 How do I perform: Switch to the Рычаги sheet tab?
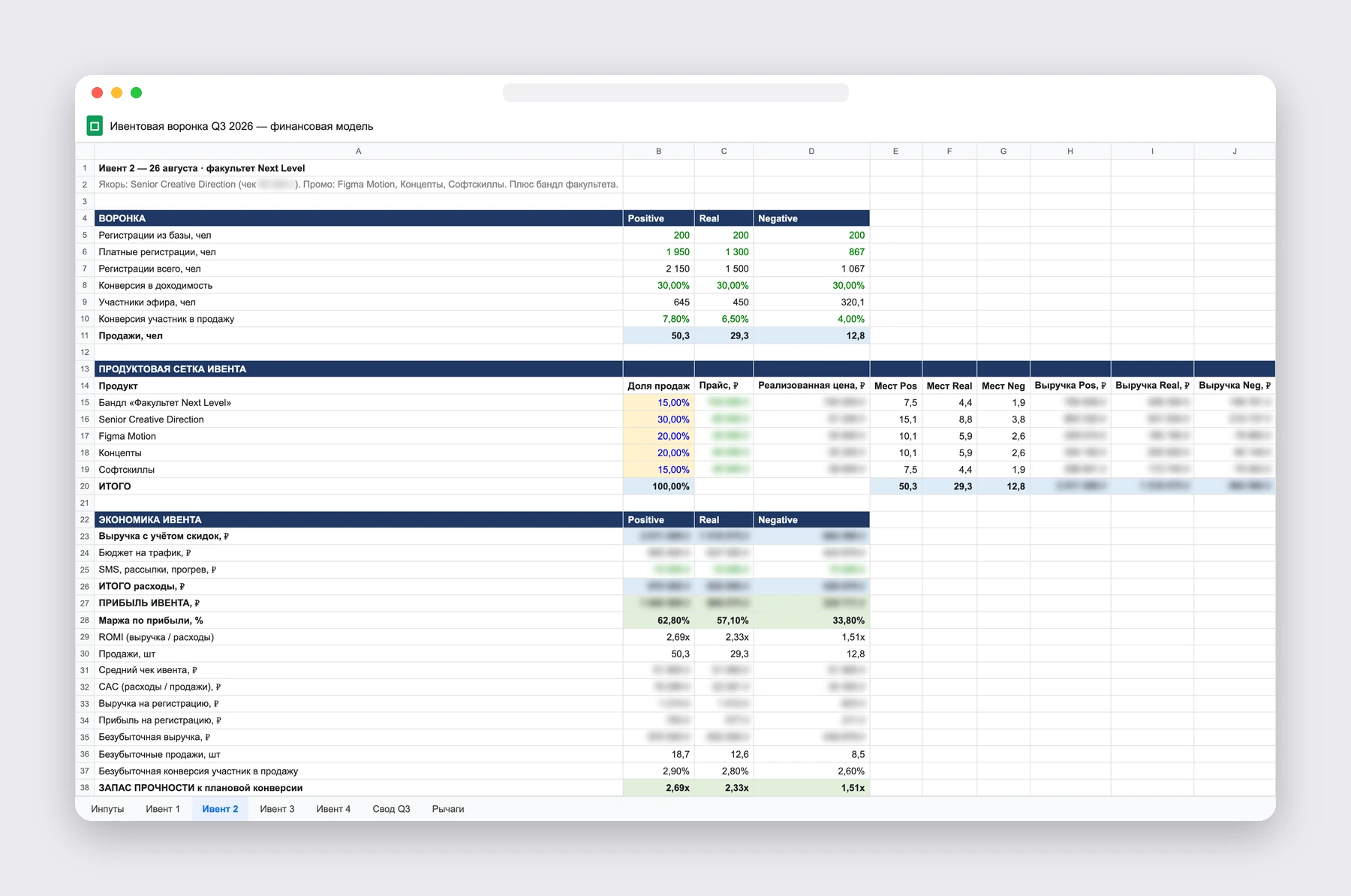[x=448, y=809]
